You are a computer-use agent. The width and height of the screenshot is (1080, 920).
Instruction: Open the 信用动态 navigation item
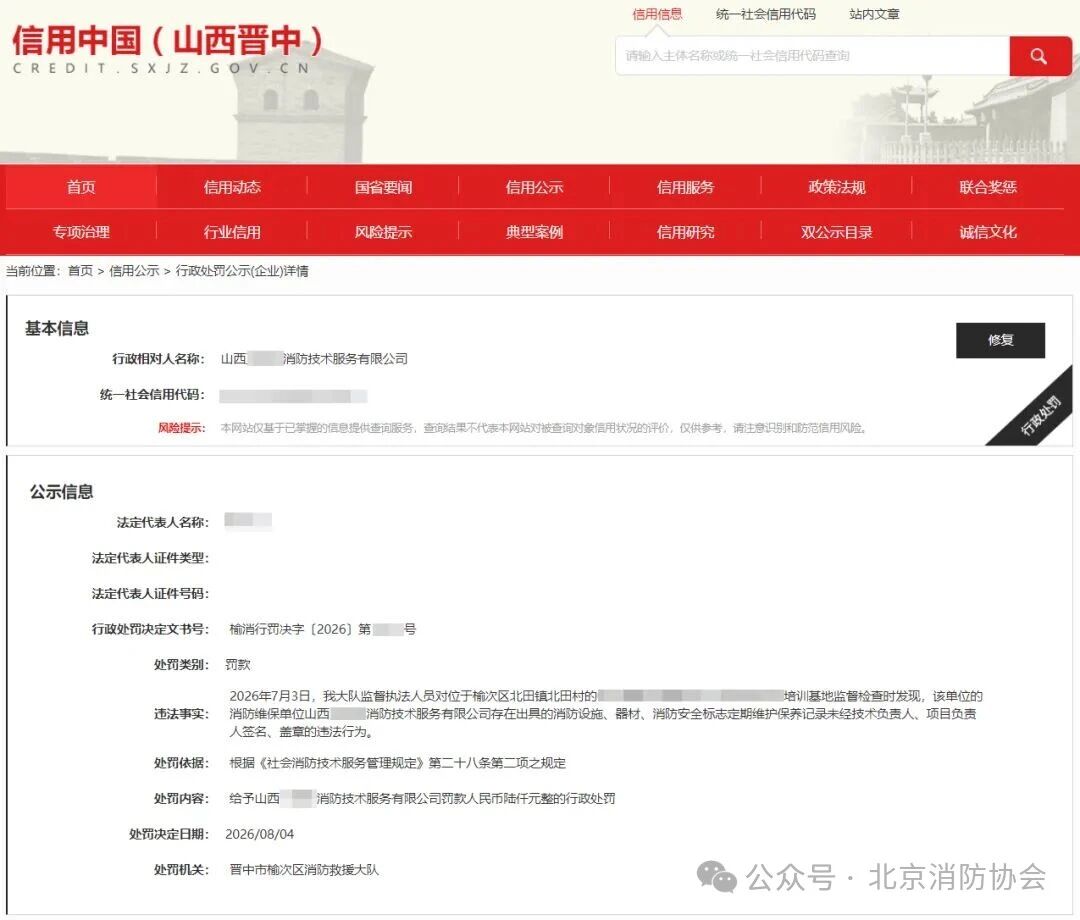[232, 187]
